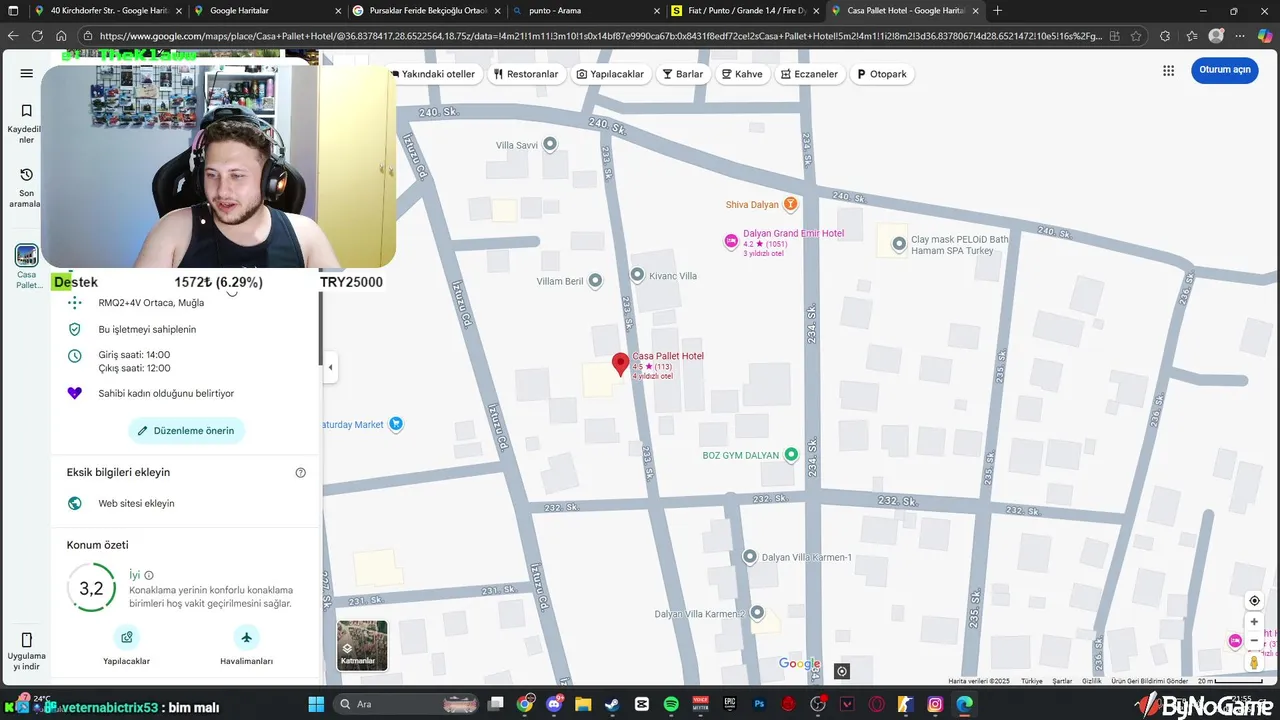
Task: Click Düzenleme önerin button
Action: point(186,431)
